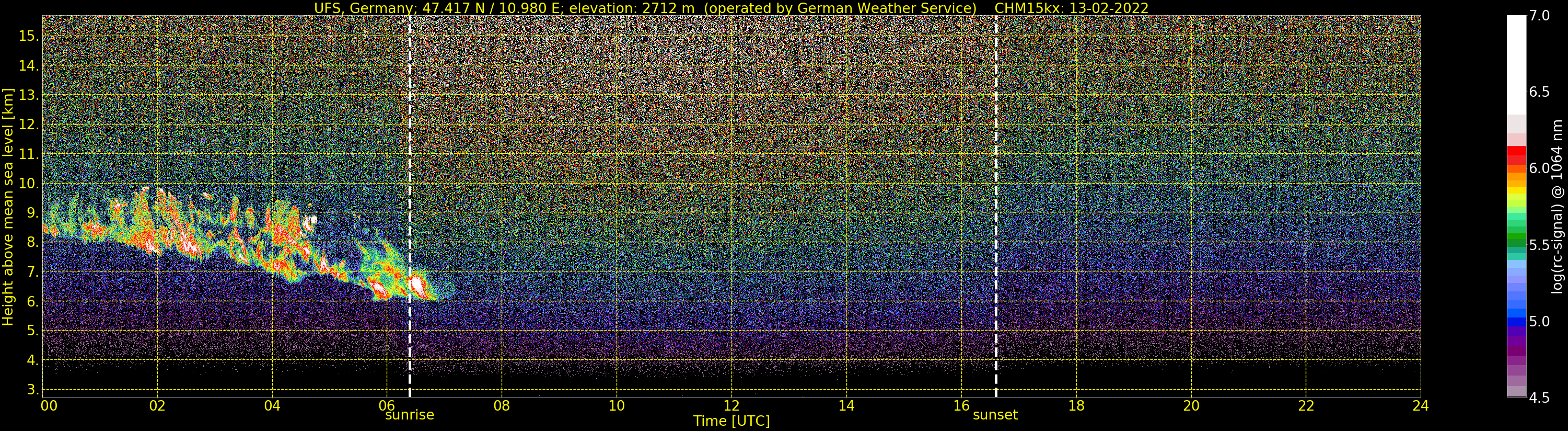The height and width of the screenshot is (431, 1568).
Task: Click the 5. height tick label
Action: (x=32, y=331)
